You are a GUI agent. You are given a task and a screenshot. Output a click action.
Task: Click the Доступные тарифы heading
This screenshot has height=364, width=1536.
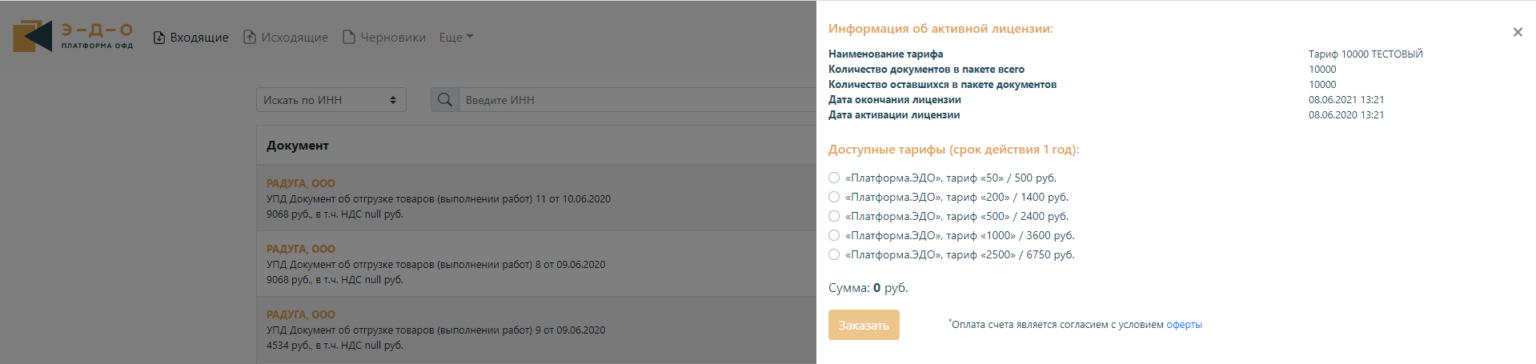click(x=954, y=149)
